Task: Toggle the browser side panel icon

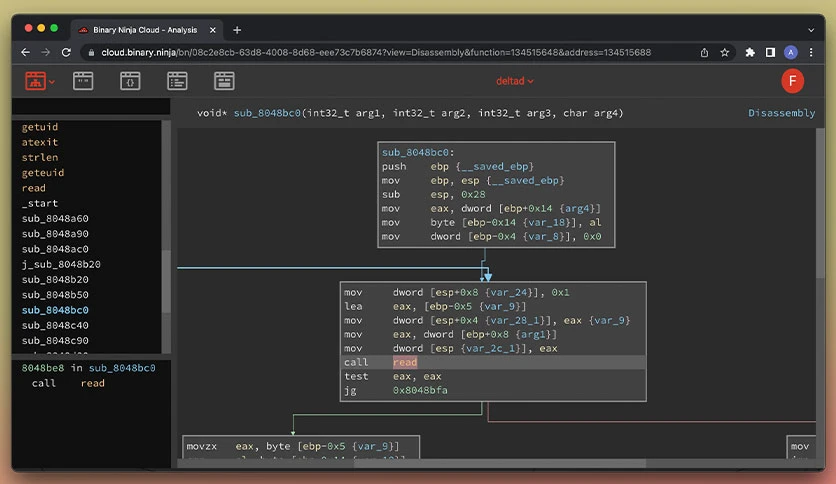Action: 770,52
